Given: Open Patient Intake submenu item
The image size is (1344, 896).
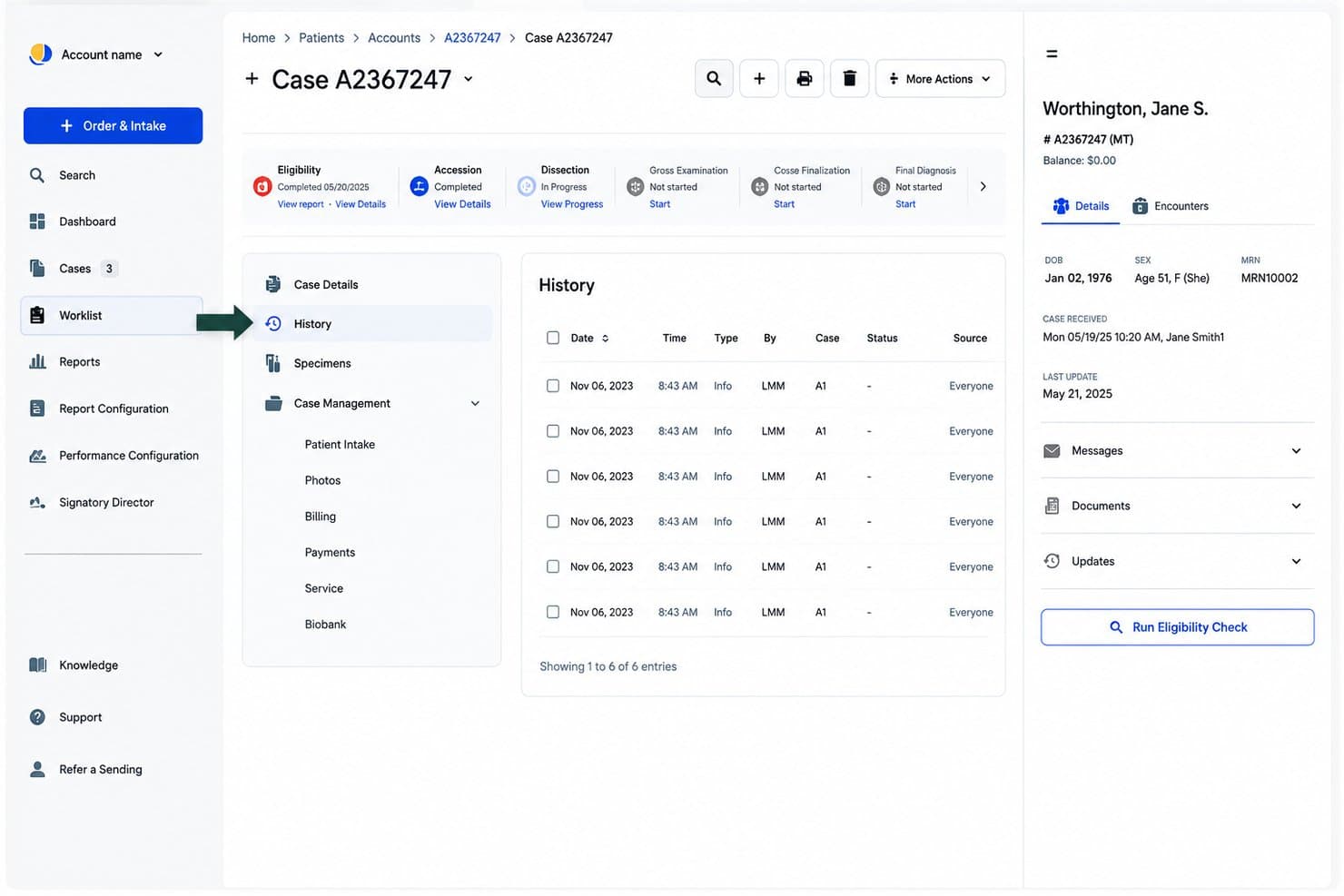Looking at the screenshot, I should pyautogui.click(x=340, y=444).
